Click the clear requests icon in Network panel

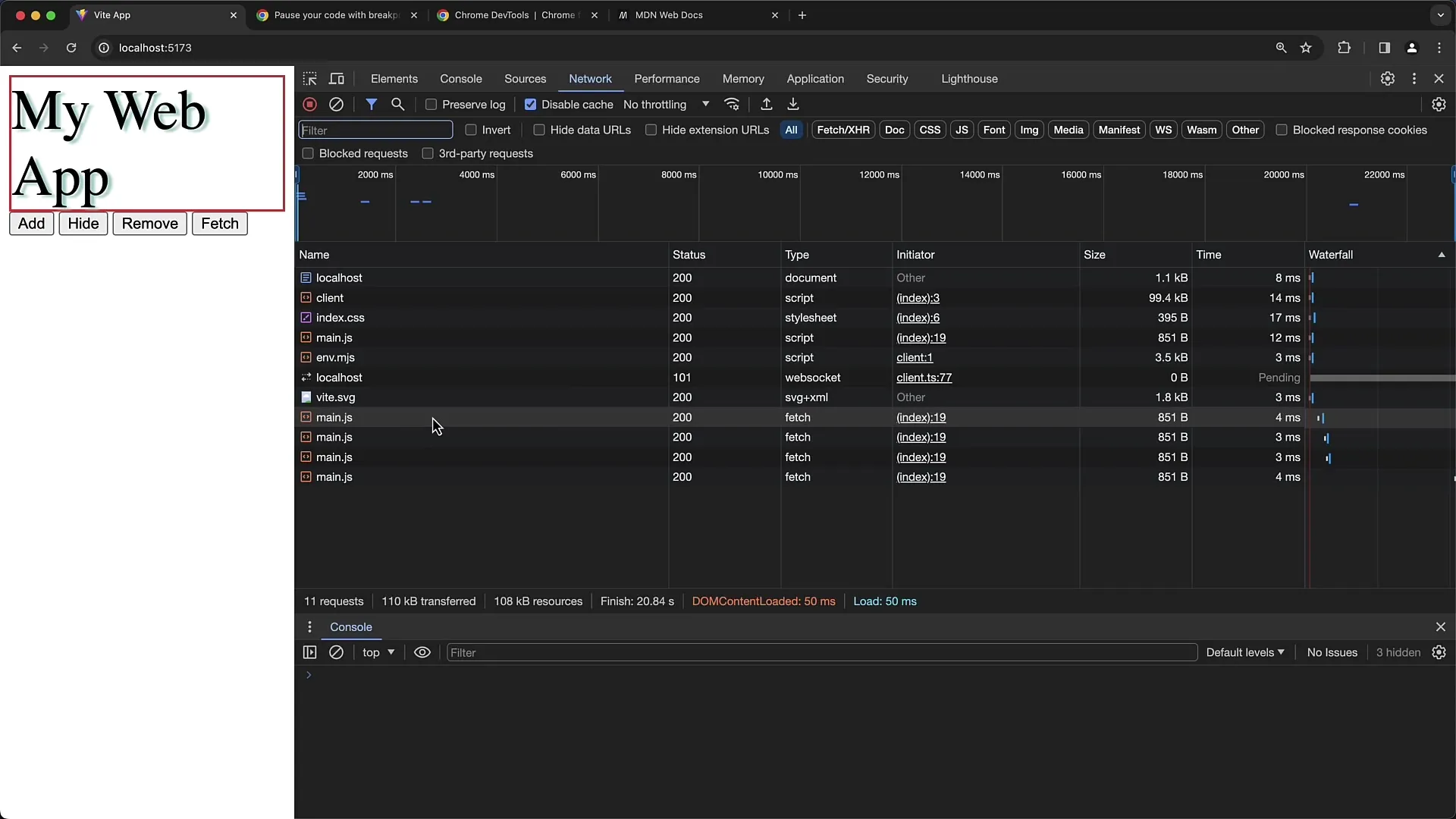click(x=337, y=104)
